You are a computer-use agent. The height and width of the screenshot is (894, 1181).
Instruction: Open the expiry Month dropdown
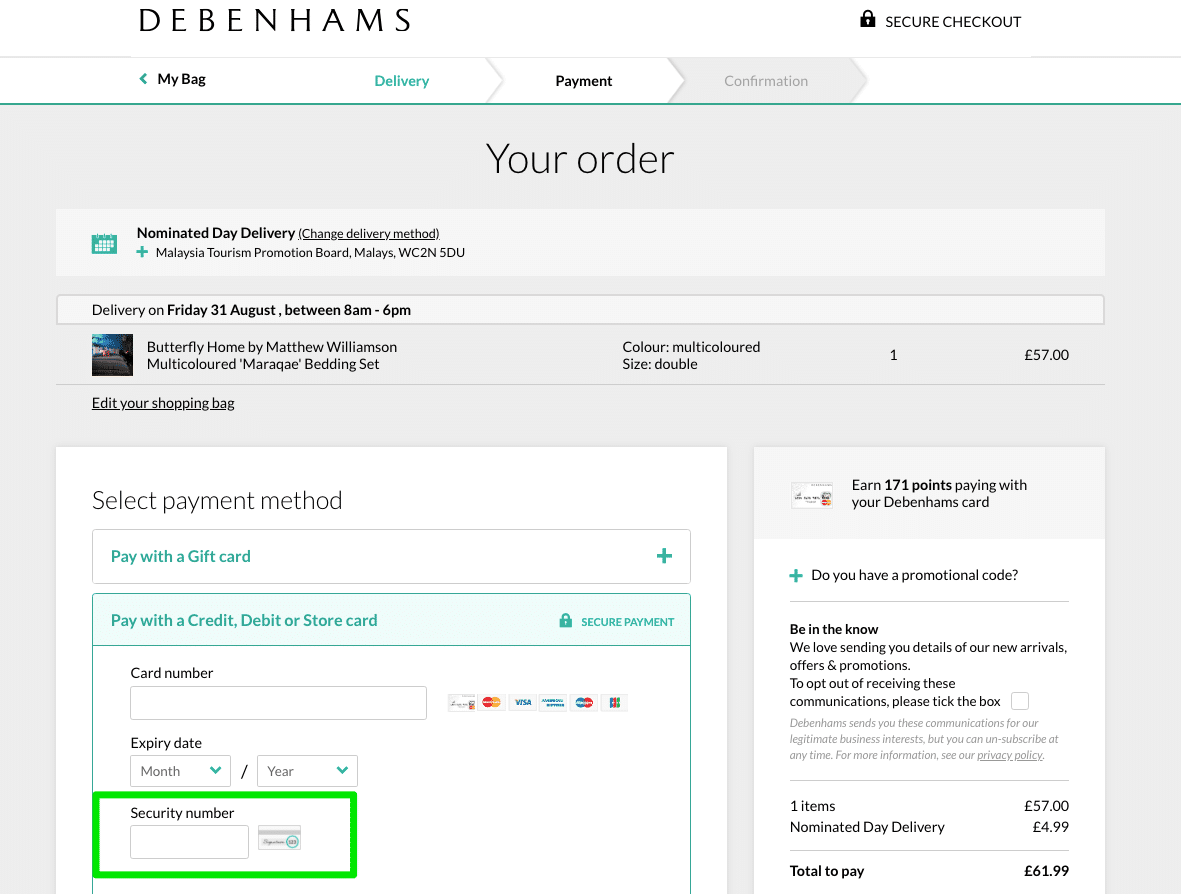pos(181,771)
